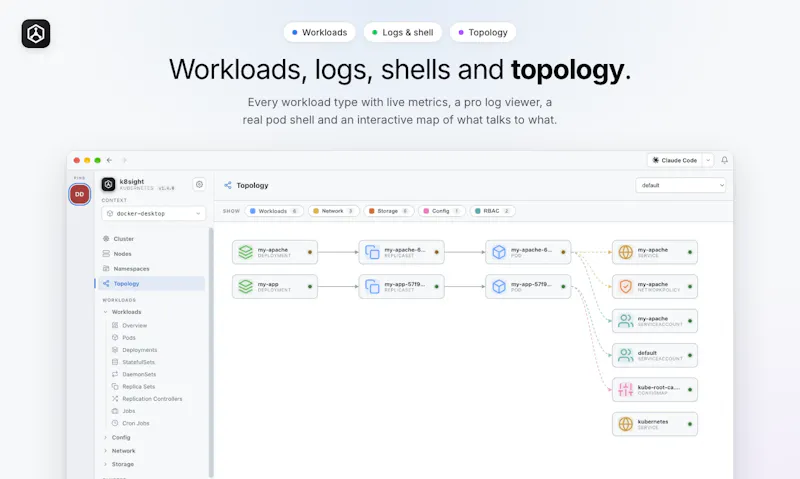Collapse the Workloads tree section
Image resolution: width=800 pixels, height=479 pixels.
pyautogui.click(x=106, y=312)
